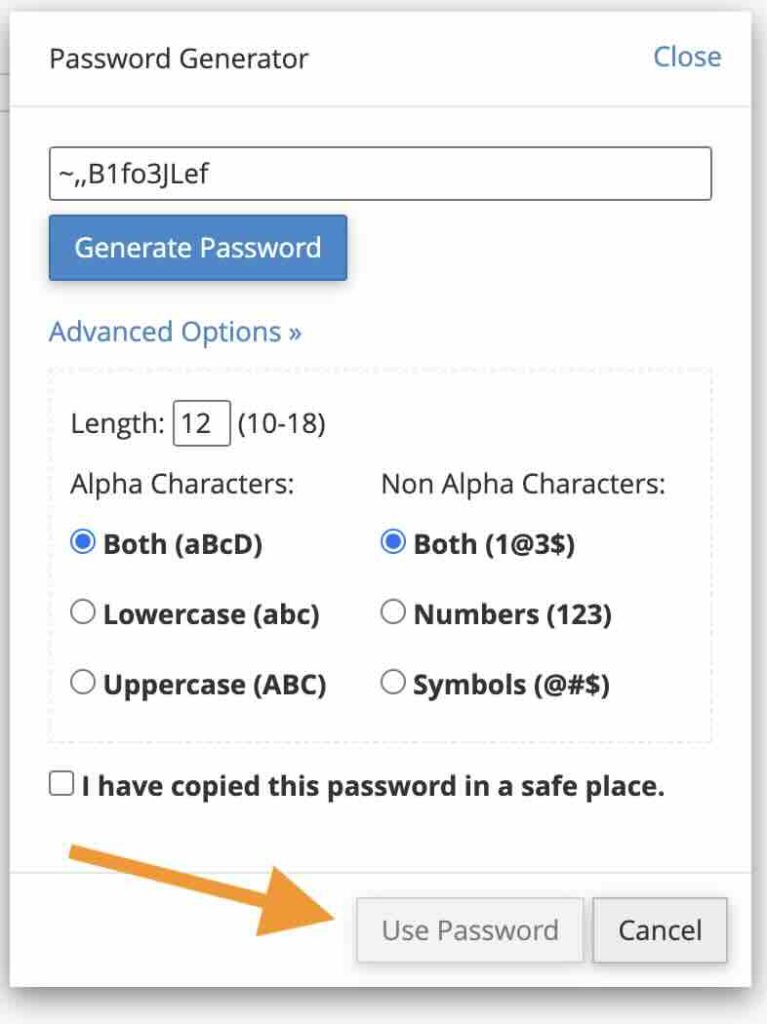
Task: Click the Use Password button
Action: click(x=469, y=930)
